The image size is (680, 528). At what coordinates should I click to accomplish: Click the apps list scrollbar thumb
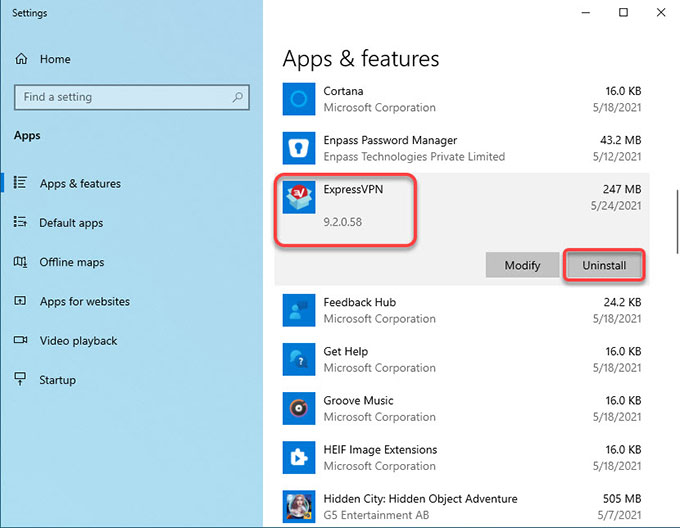(x=677, y=222)
